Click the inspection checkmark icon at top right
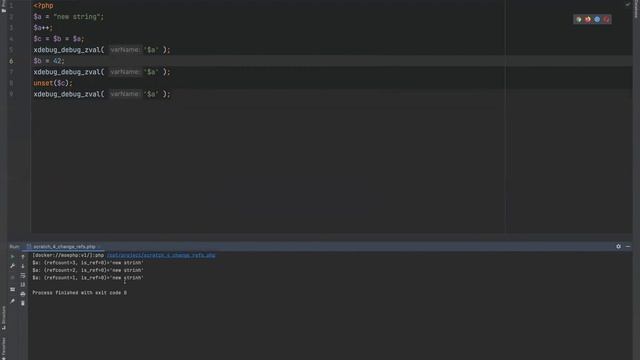Image resolution: width=640 pixels, height=360 pixels. [628, 4]
